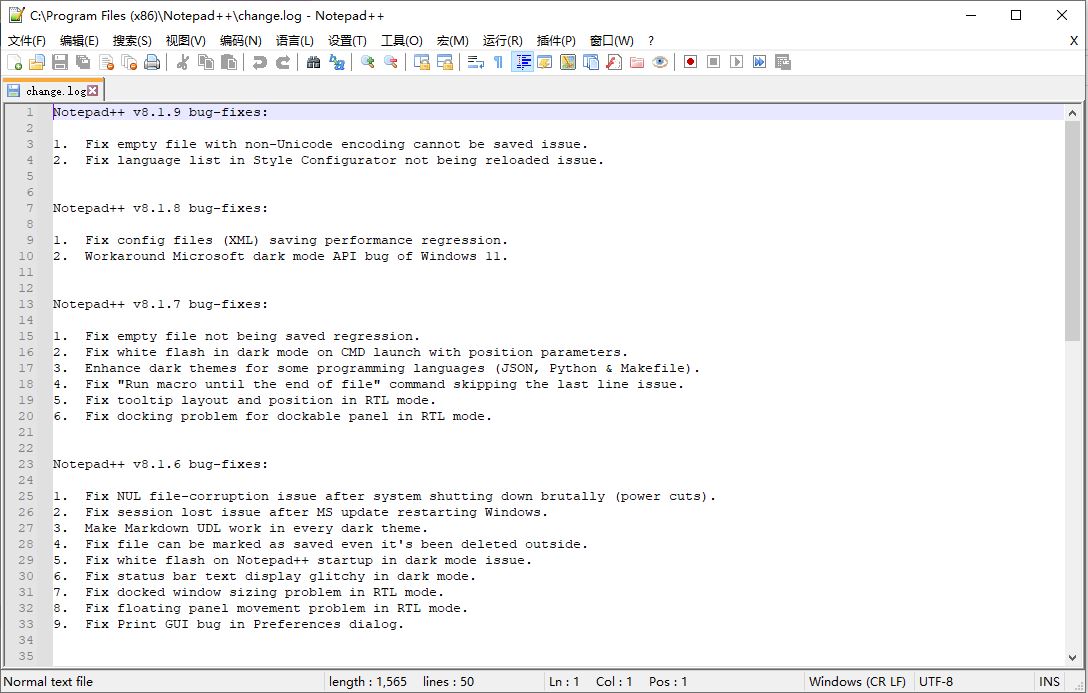Toggle the highlighted indent guide button
The height and width of the screenshot is (693, 1088).
(x=522, y=62)
